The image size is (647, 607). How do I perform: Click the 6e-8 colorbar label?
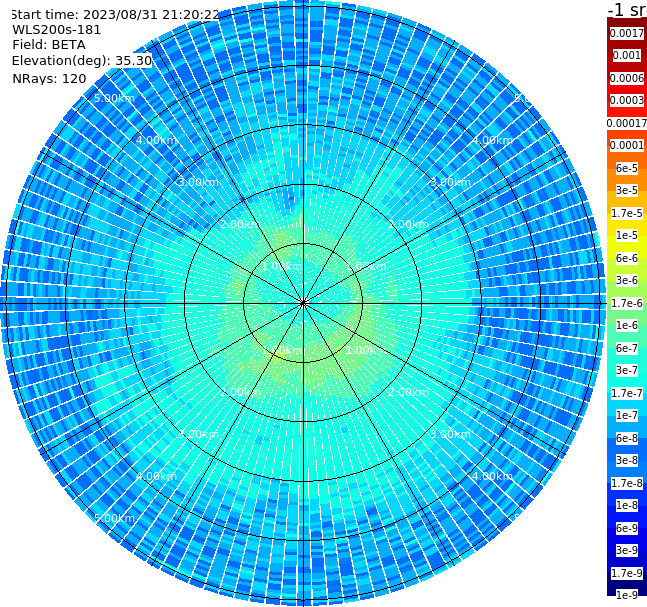pos(627,438)
